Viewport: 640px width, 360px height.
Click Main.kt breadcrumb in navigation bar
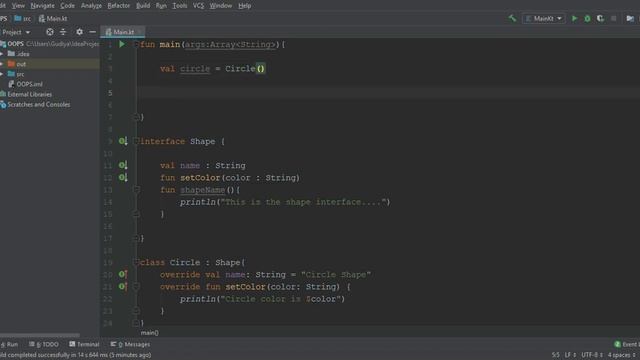click(53, 18)
